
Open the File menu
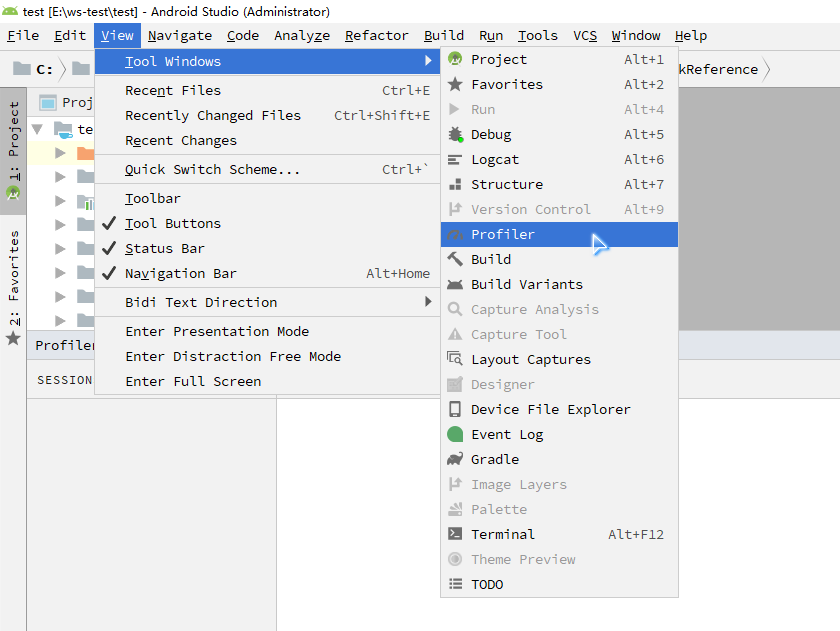[x=23, y=35]
